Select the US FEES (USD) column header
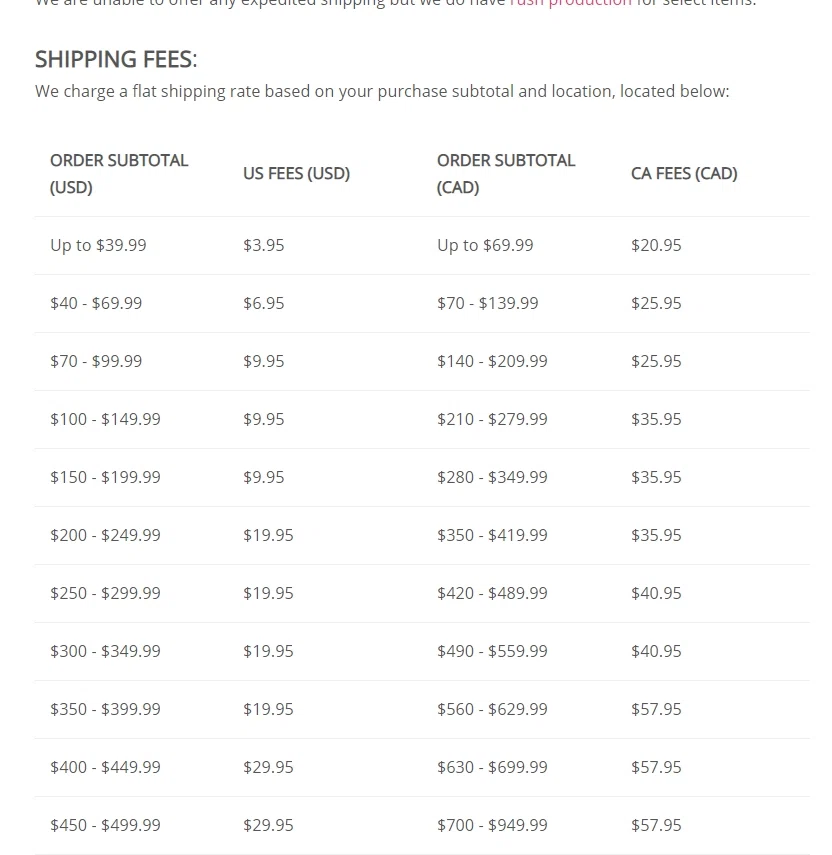Screen dimensions: 832x855 296,173
